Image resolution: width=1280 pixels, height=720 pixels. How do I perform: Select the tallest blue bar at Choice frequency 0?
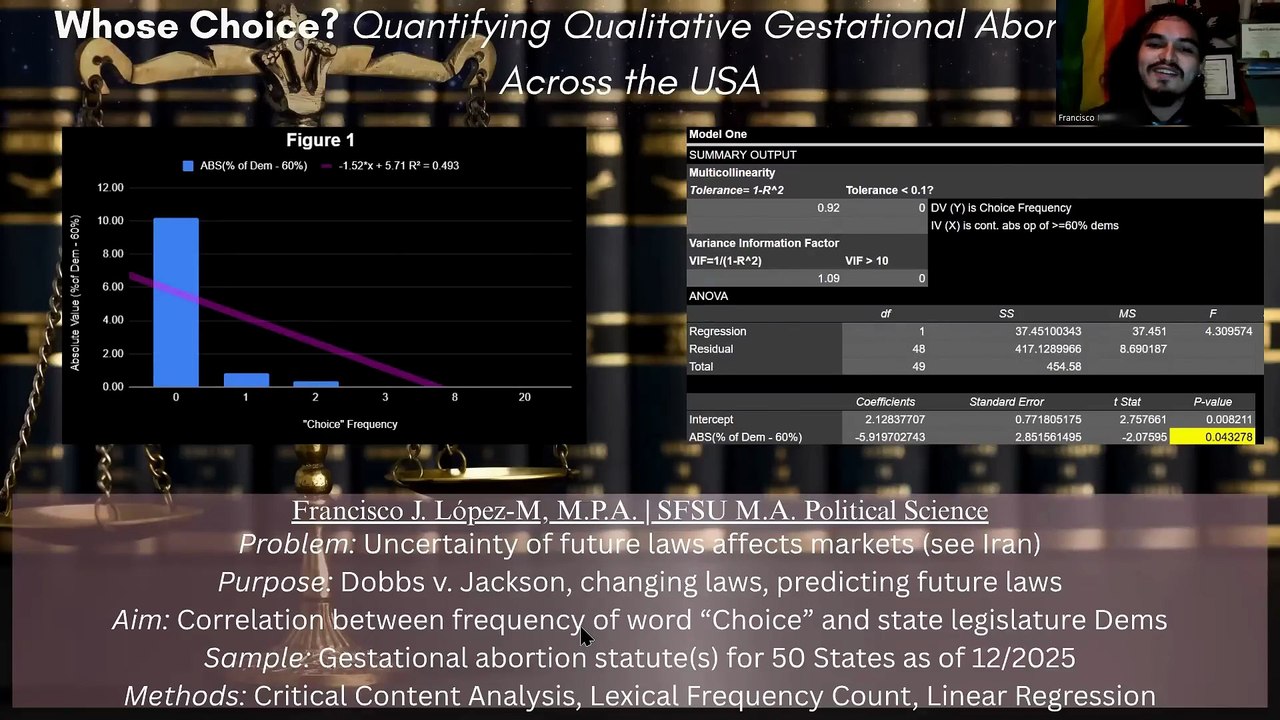point(176,302)
